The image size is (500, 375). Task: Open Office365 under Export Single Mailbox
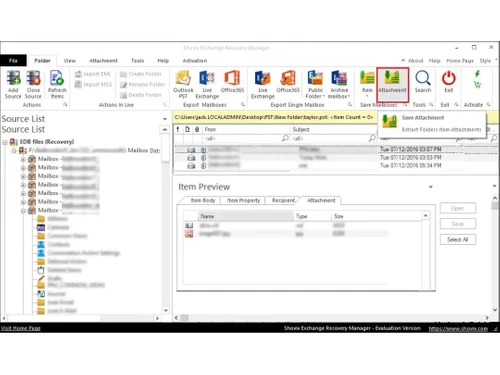pyautogui.click(x=288, y=82)
